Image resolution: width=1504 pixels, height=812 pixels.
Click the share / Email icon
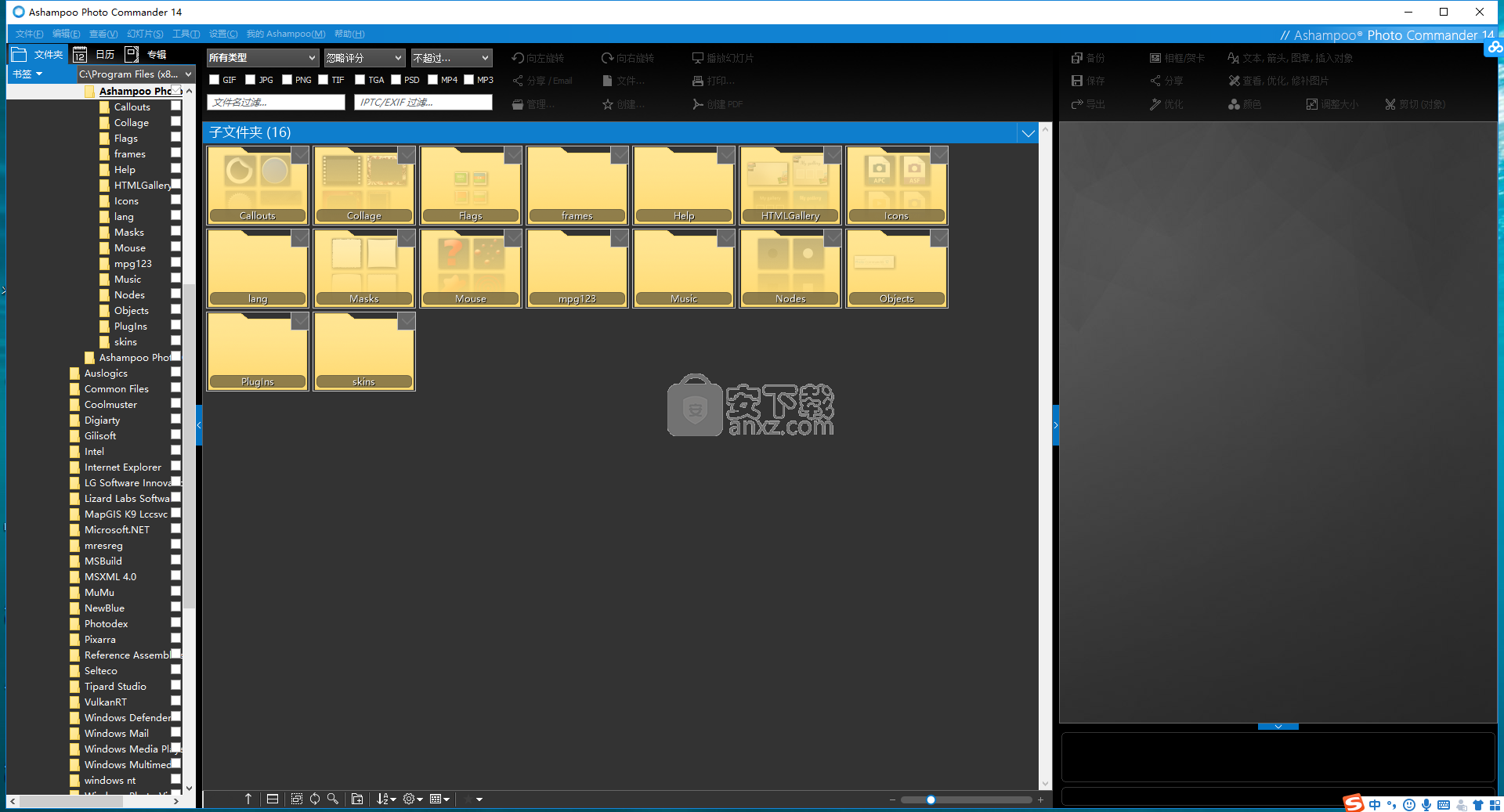pos(518,81)
